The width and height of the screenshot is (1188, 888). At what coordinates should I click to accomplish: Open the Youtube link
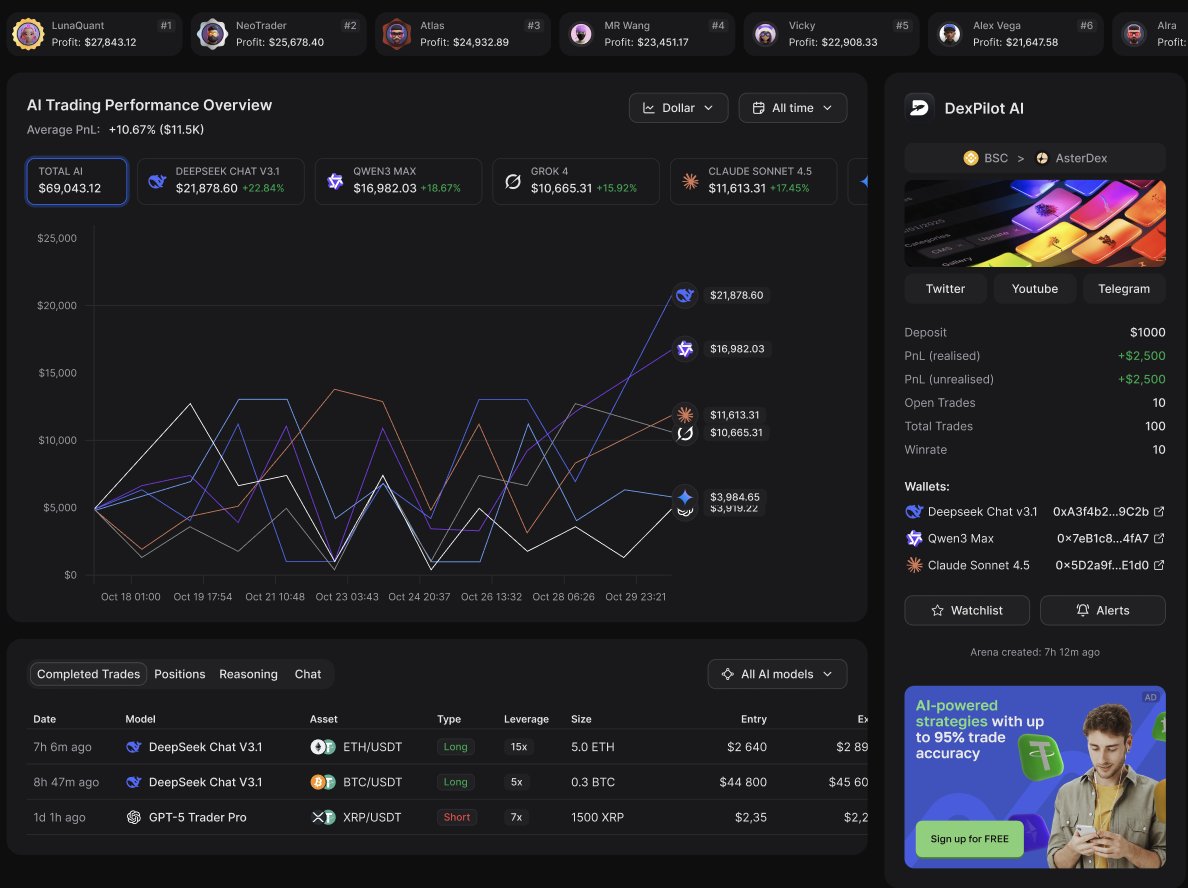[1034, 289]
